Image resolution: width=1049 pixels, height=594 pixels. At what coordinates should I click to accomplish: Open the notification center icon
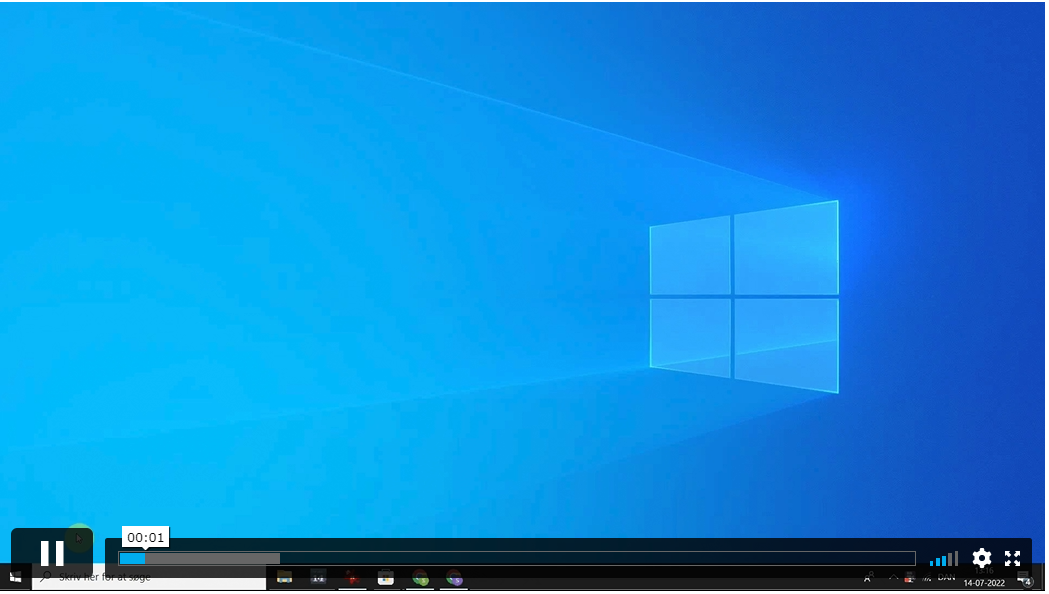(x=1024, y=578)
